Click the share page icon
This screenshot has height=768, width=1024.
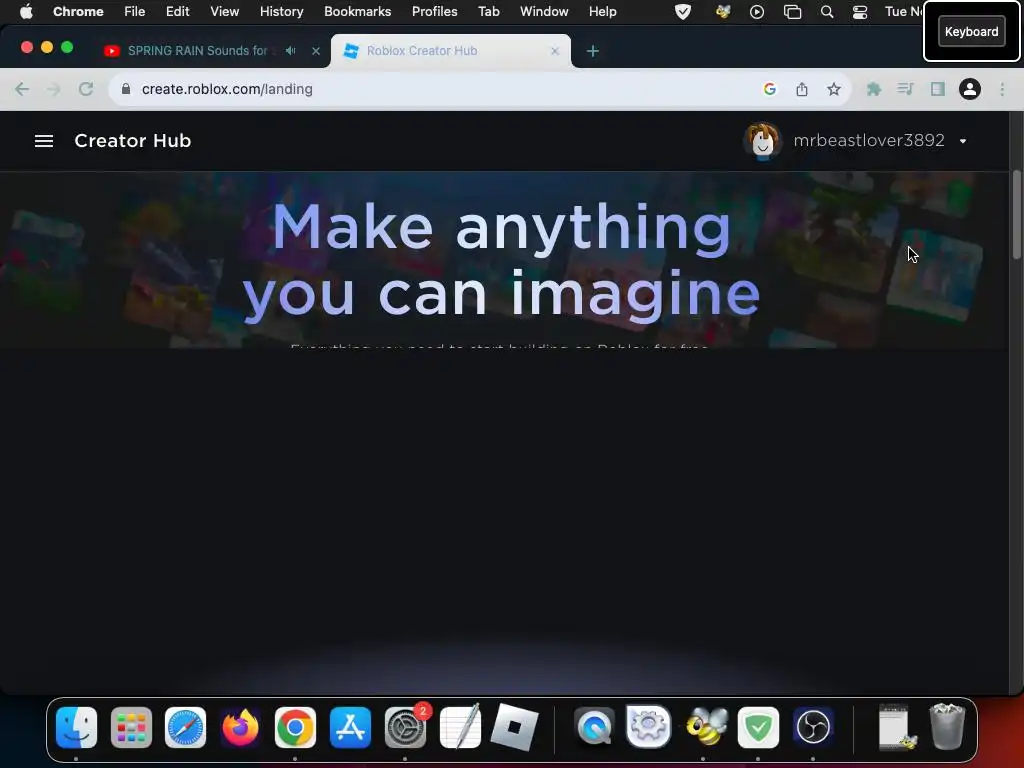[x=802, y=89]
